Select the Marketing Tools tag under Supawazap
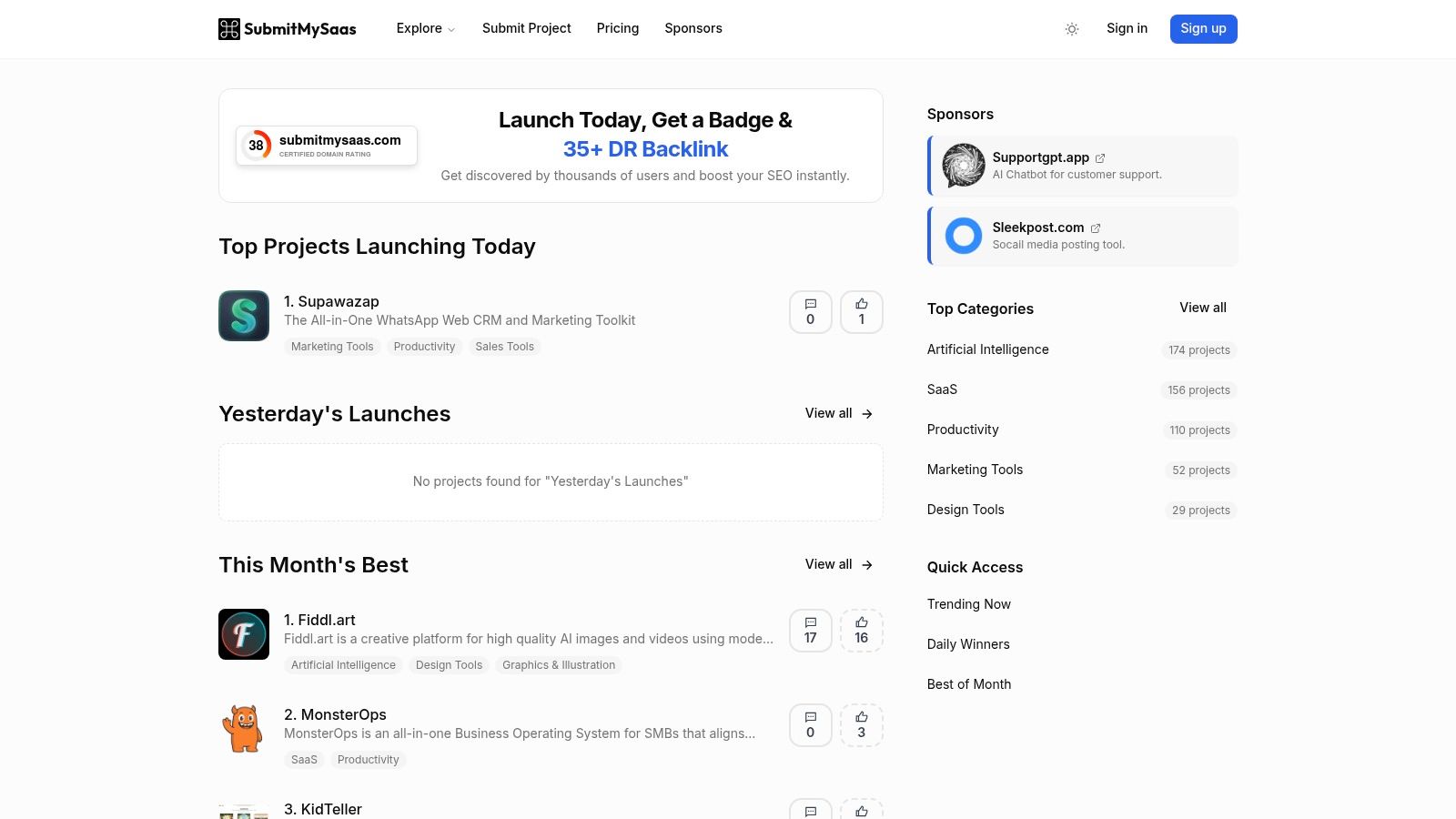 [331, 346]
